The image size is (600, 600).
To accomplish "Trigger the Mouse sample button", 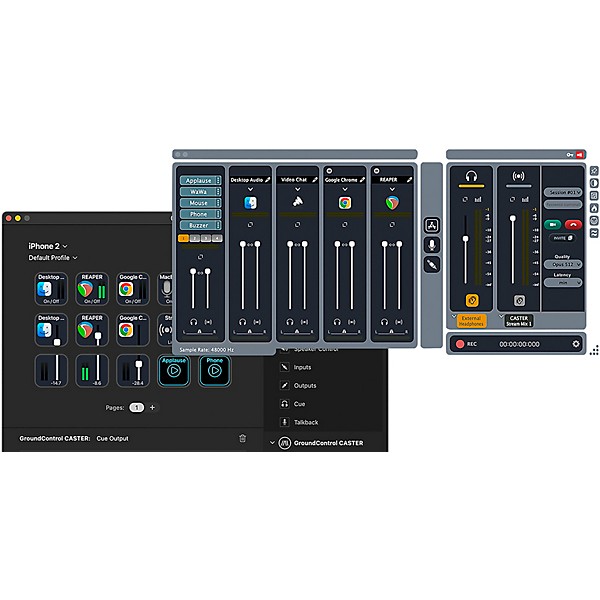I will [x=198, y=203].
